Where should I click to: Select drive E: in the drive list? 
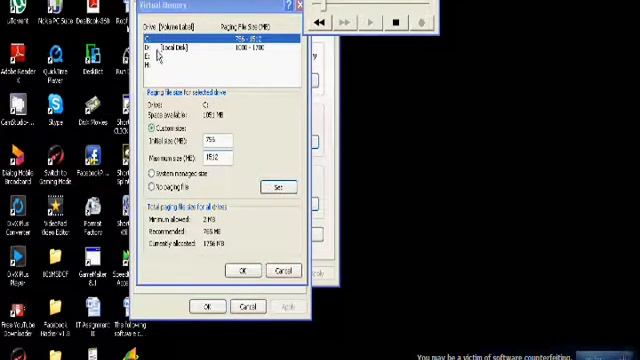click(222, 56)
